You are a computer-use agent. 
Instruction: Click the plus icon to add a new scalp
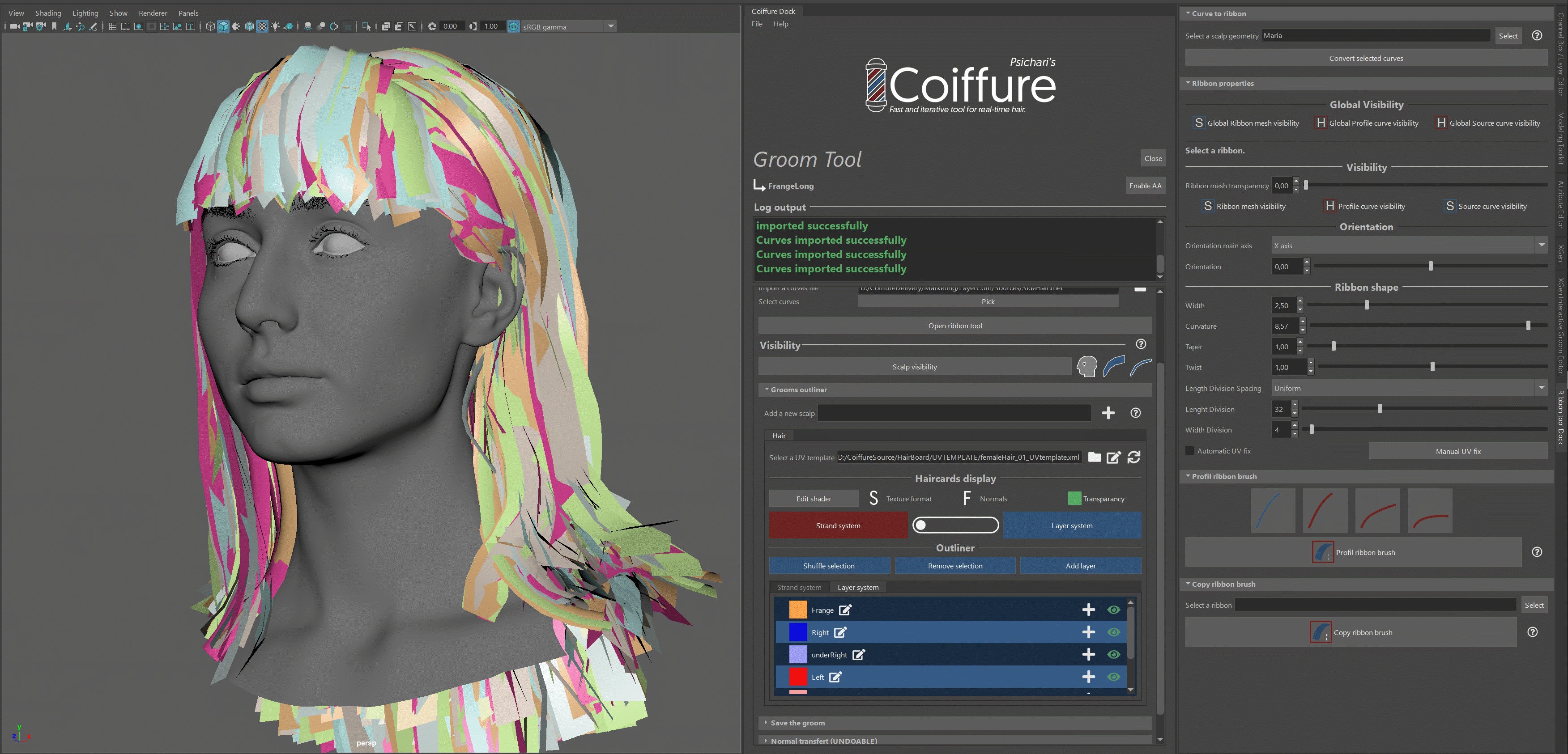[x=1108, y=413]
